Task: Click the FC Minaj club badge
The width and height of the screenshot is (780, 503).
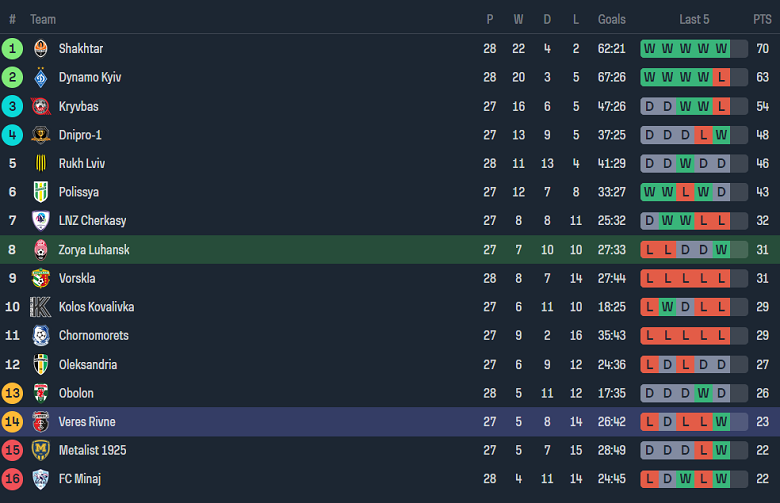Action: [x=41, y=479]
